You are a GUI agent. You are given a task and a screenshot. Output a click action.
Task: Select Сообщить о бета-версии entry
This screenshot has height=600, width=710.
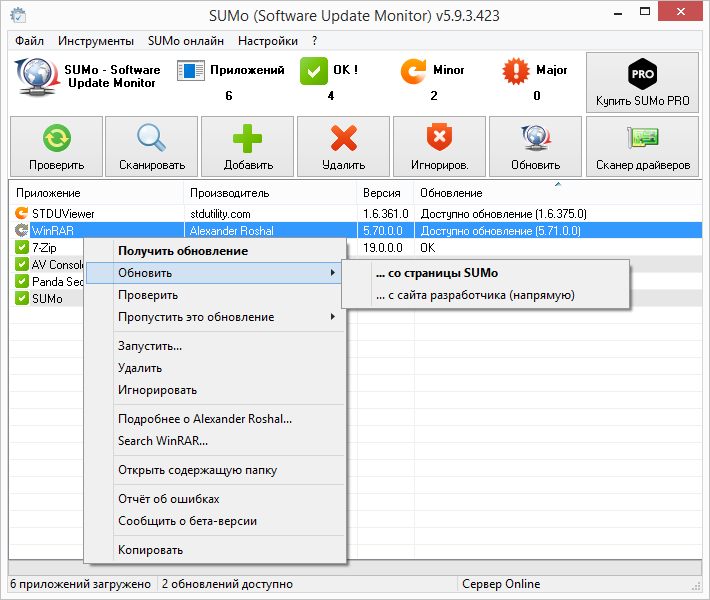(x=216, y=521)
